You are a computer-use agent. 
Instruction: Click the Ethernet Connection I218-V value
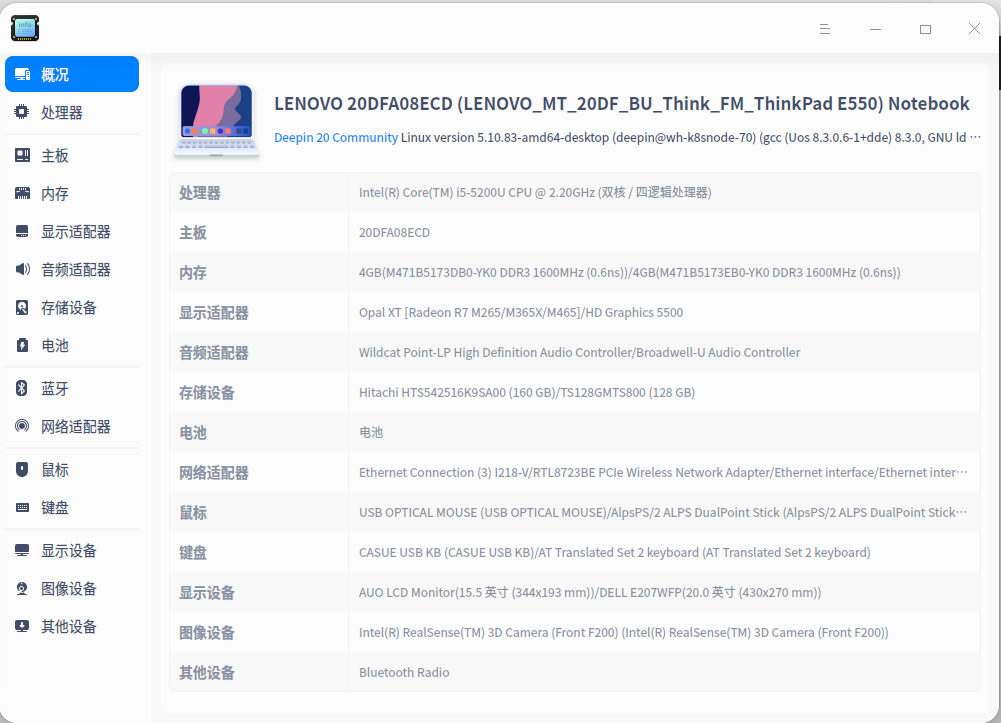(x=663, y=472)
